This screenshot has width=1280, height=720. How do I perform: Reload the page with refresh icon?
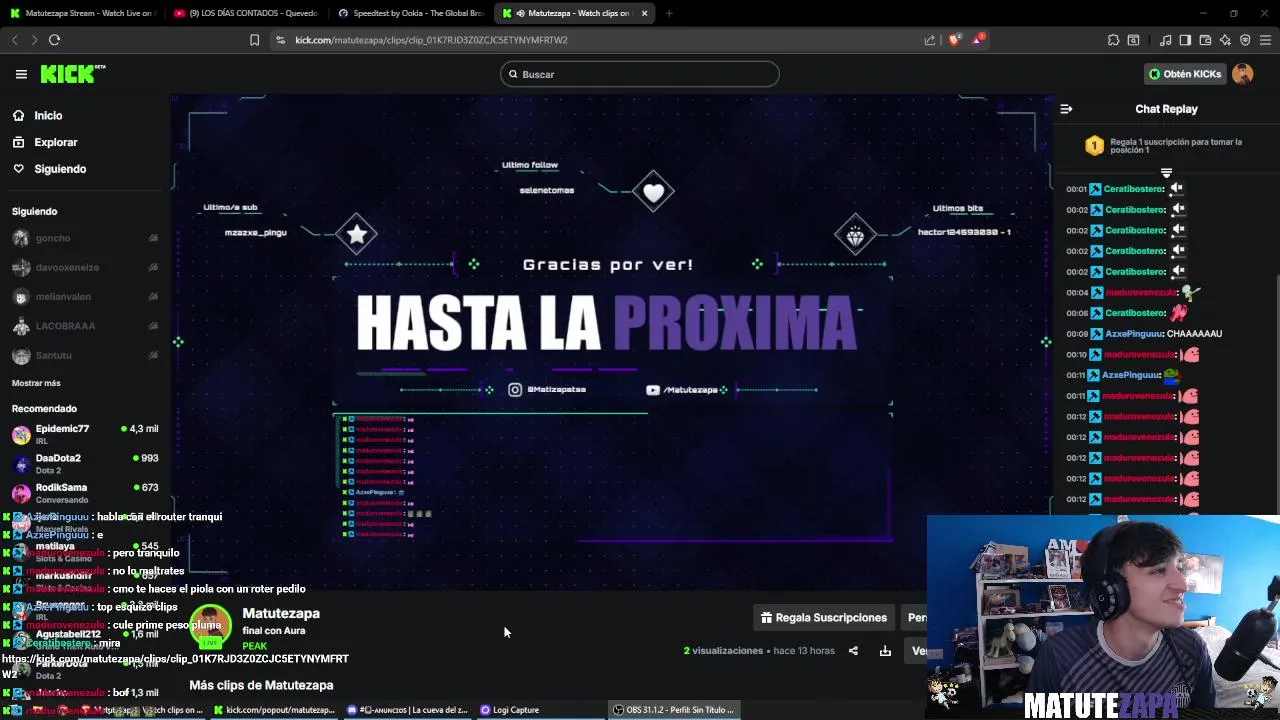54,40
